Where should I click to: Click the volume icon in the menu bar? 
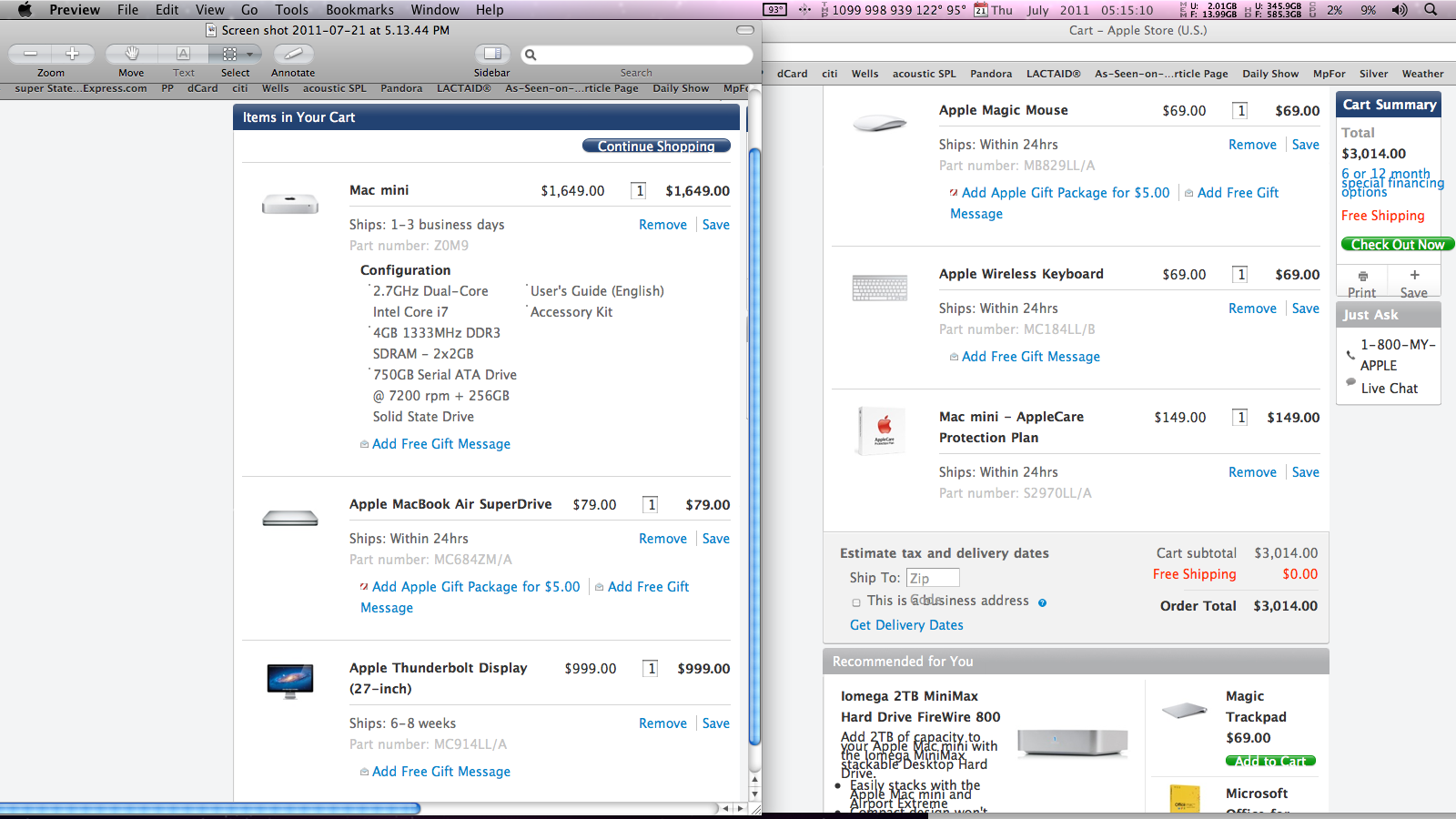[1400, 10]
